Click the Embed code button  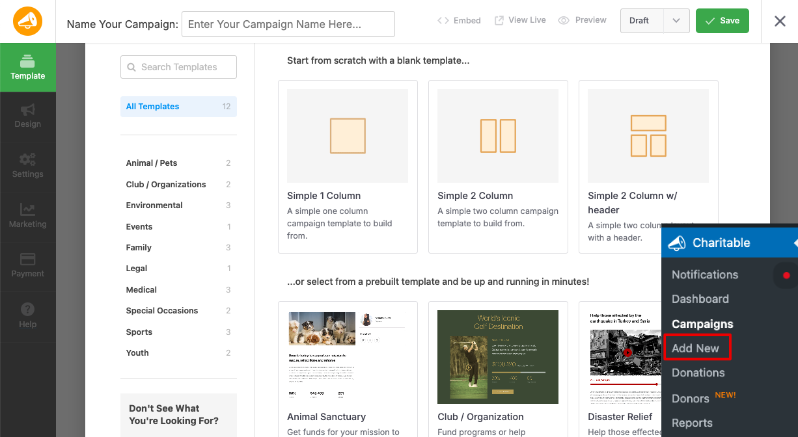(x=459, y=20)
